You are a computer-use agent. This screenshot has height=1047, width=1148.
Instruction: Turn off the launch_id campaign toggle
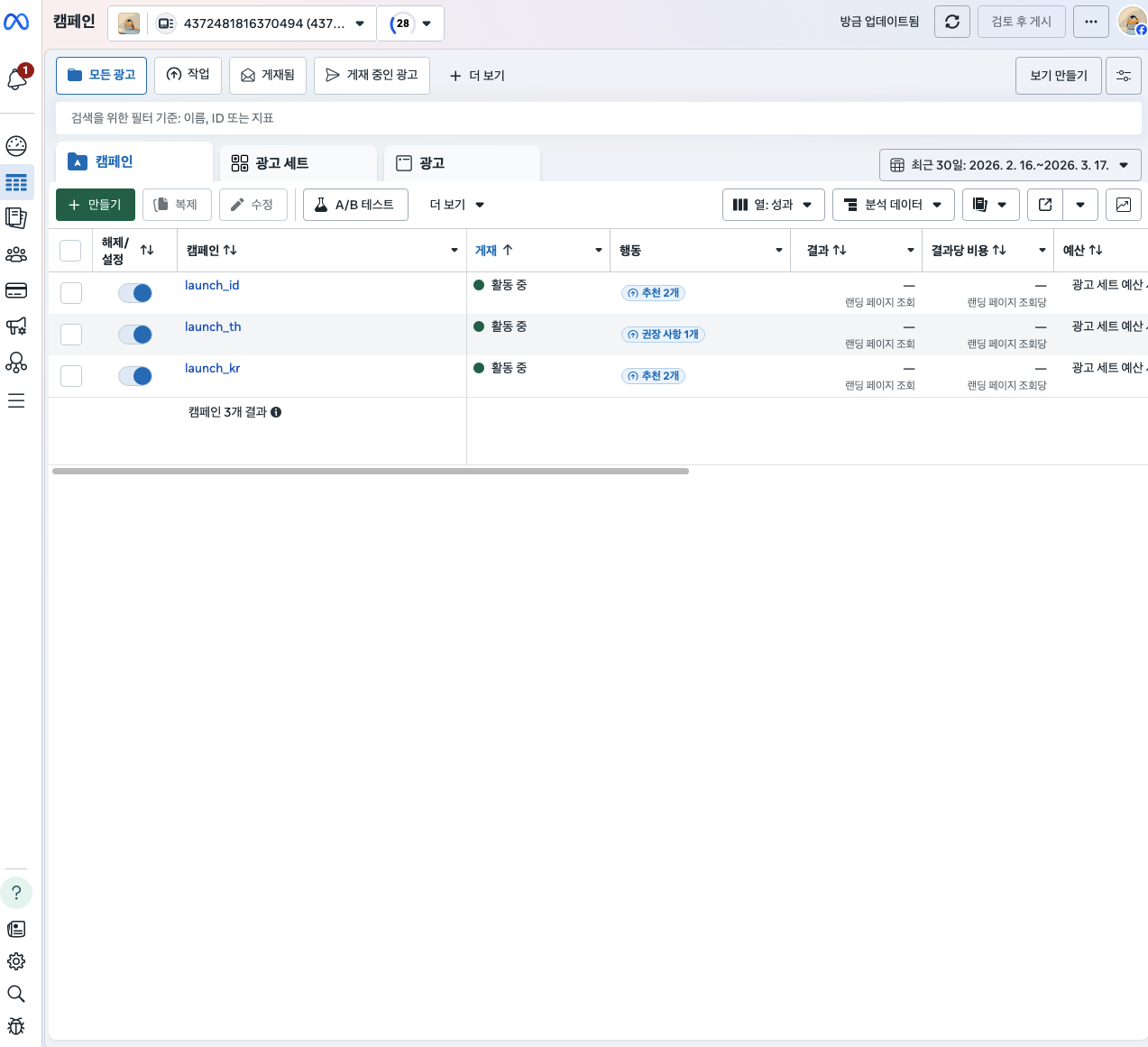135,293
